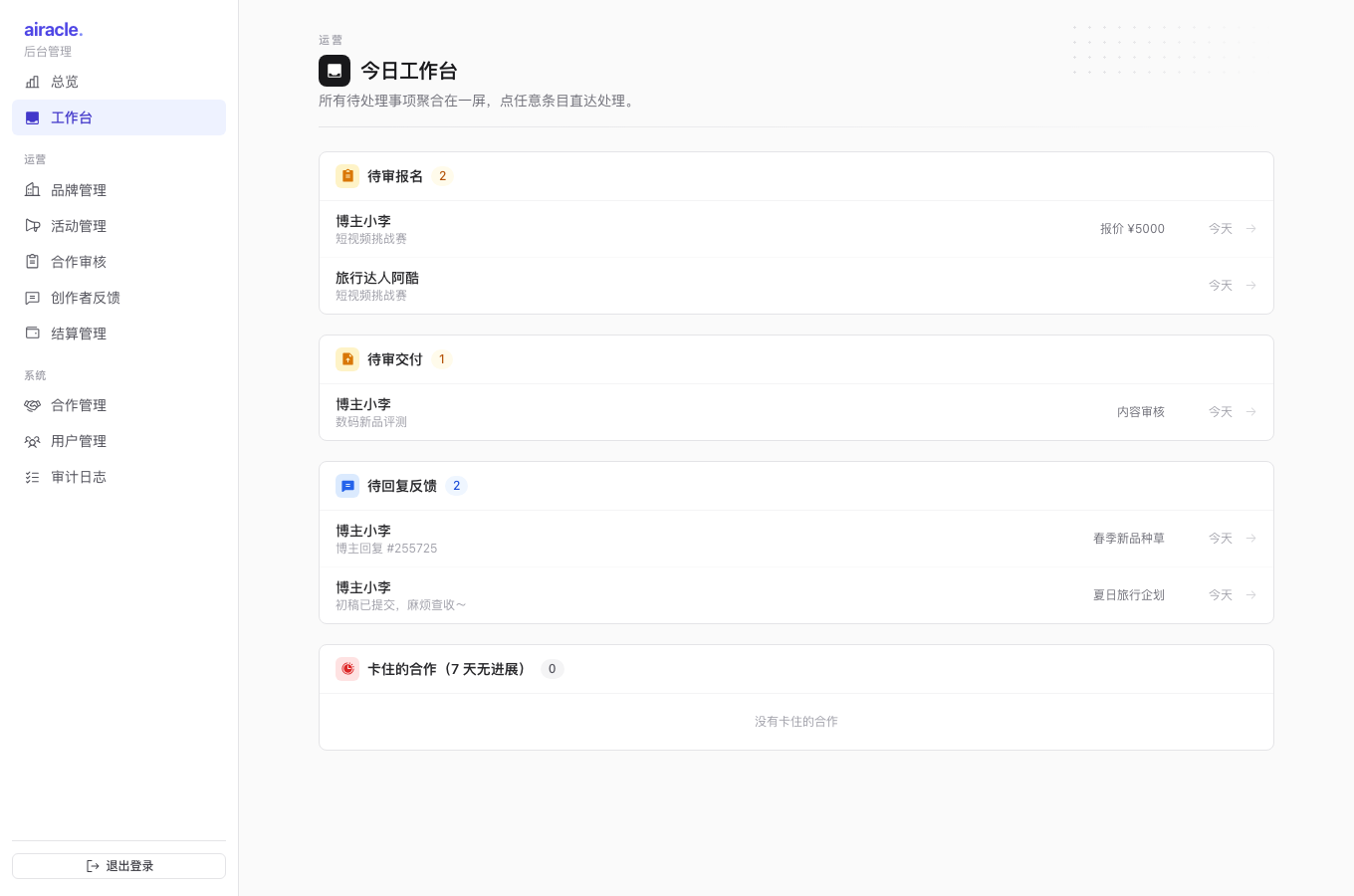Click the 创作者反馈 message icon
This screenshot has height=896, width=1354.
(32, 298)
